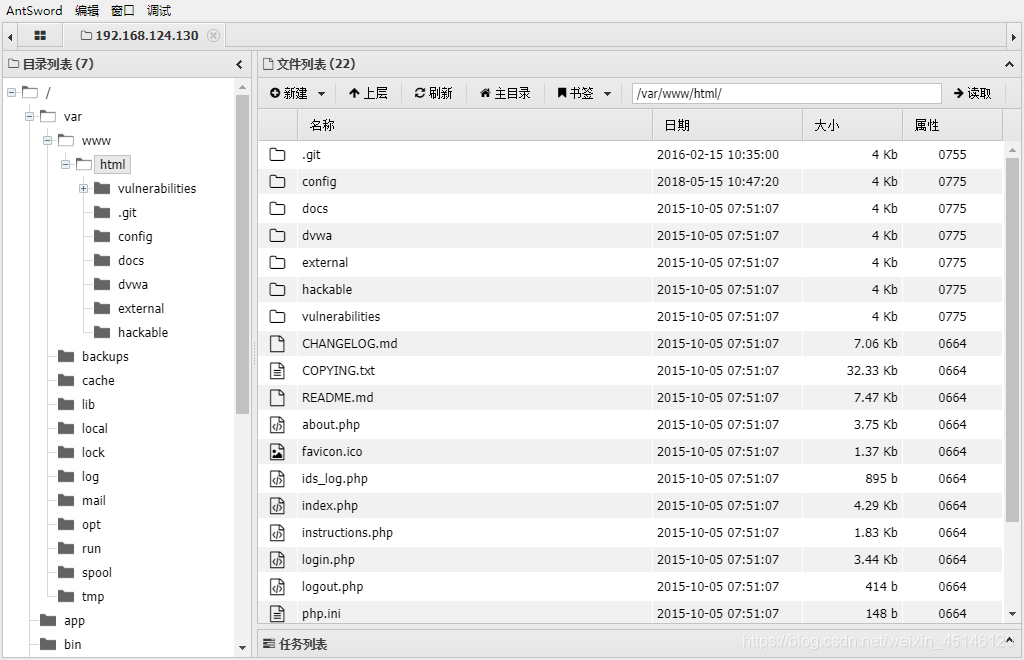Go to 主目录 home directory
Screen dimensions: 1024x660
coord(505,93)
